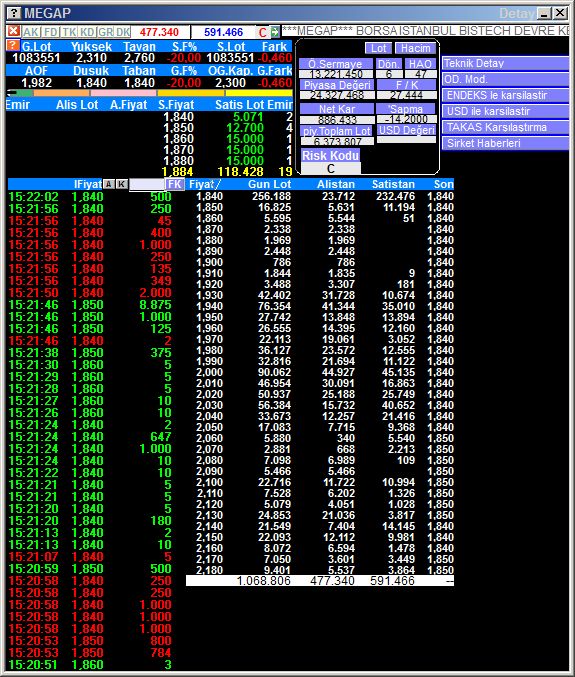Switch to the Hacim tab
Screen dimensions: 575x677
click(x=415, y=48)
